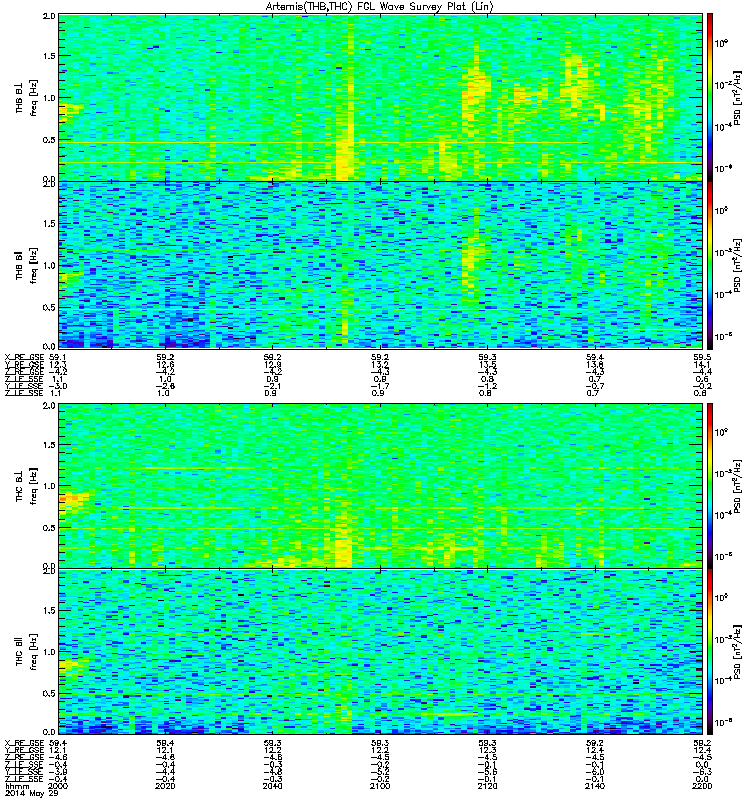Click the '2100' time tick label
Screen dimensions: 750x800
[x=380, y=786]
